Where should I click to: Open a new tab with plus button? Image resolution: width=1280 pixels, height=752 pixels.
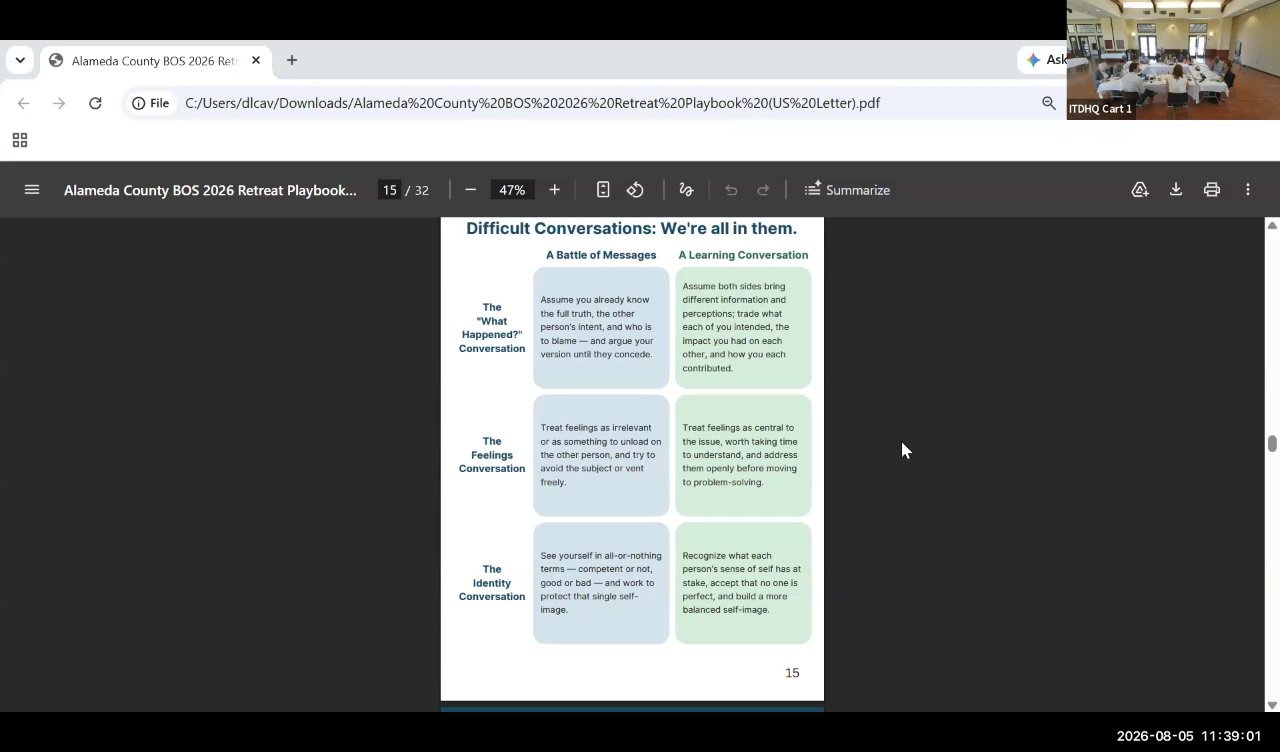click(x=292, y=60)
